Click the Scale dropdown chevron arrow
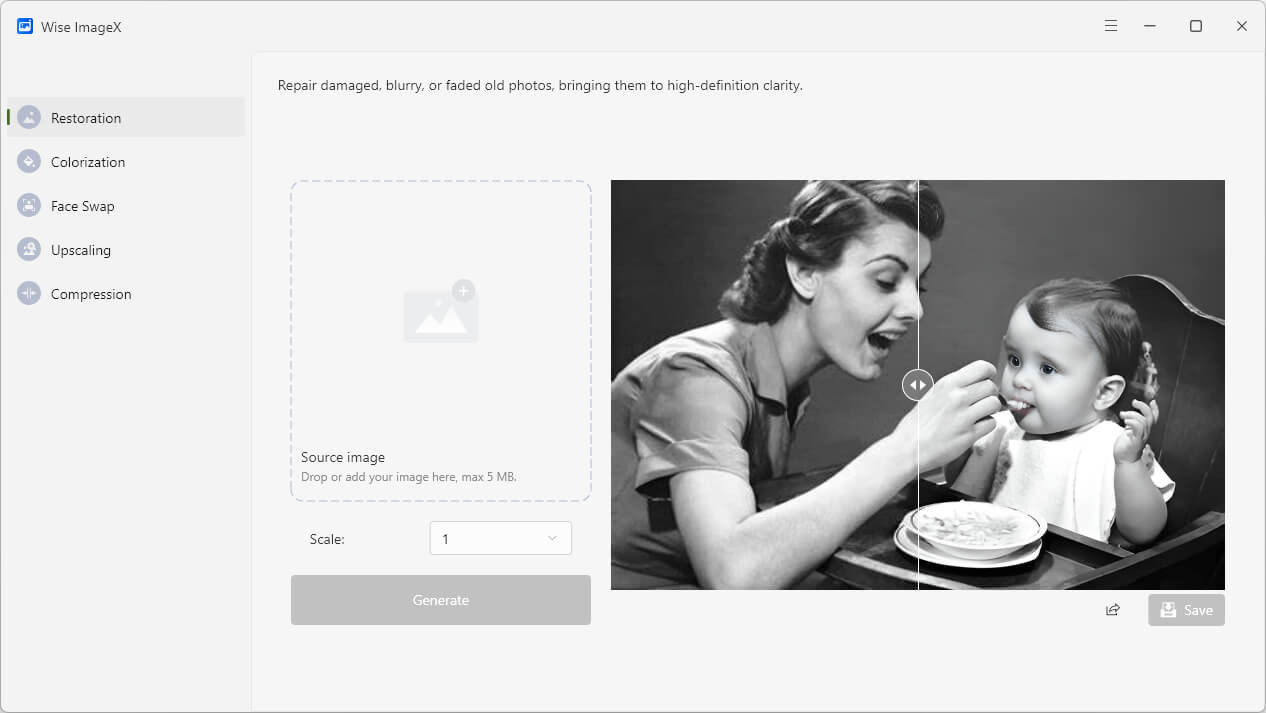Screen dimensions: 1266x713 552,538
